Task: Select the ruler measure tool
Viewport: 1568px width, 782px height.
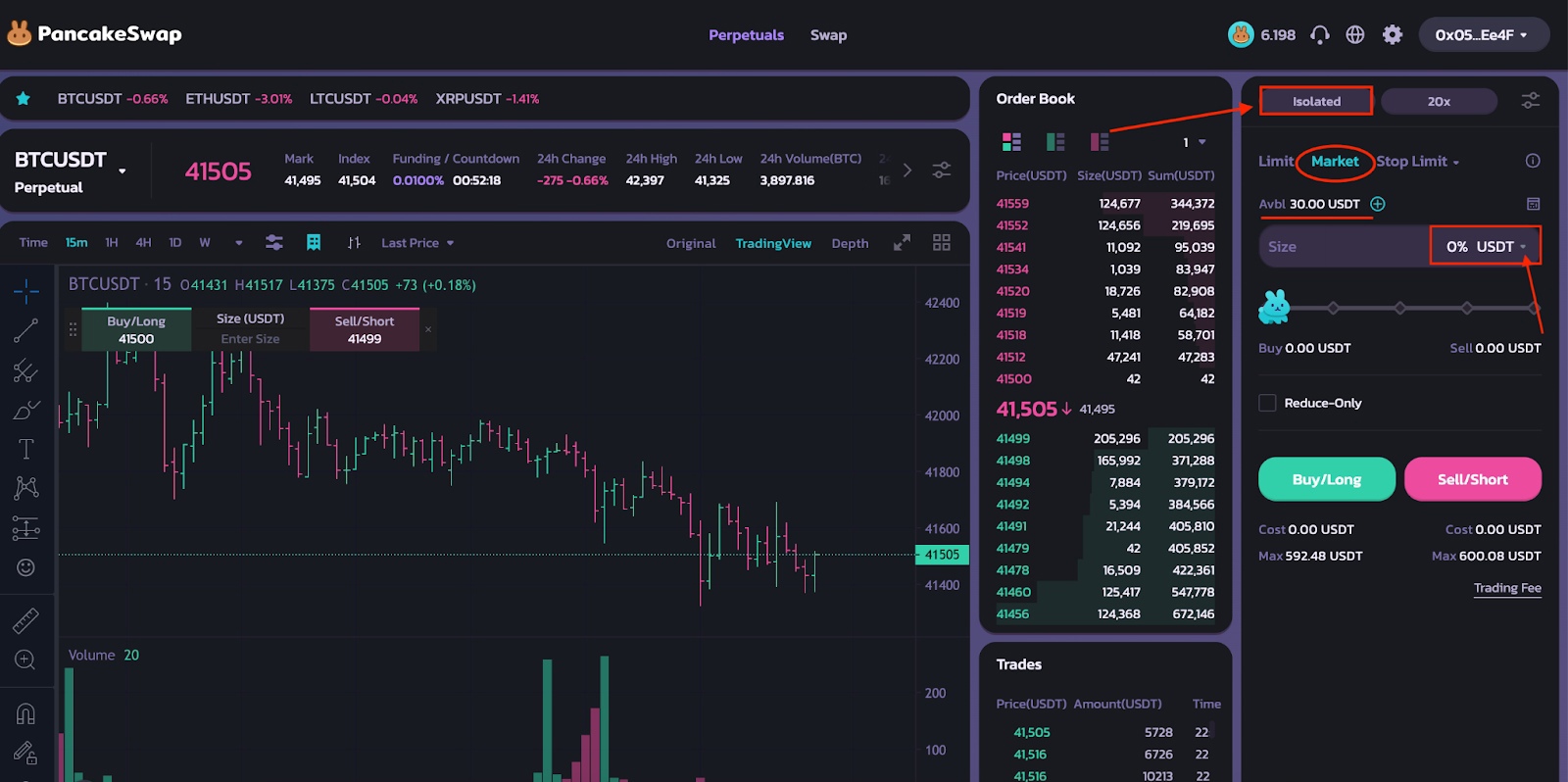Action: coord(26,619)
